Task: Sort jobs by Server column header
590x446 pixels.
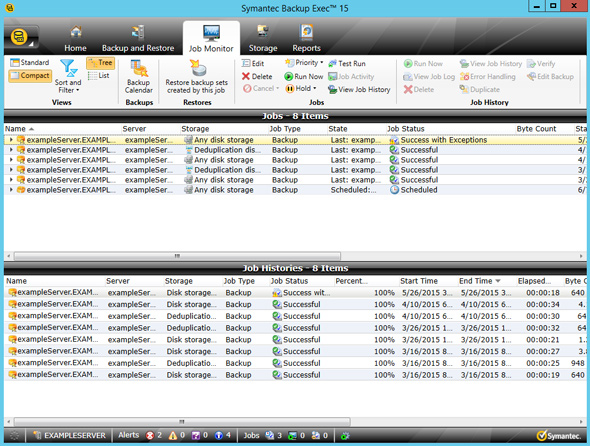Action: 151,129
